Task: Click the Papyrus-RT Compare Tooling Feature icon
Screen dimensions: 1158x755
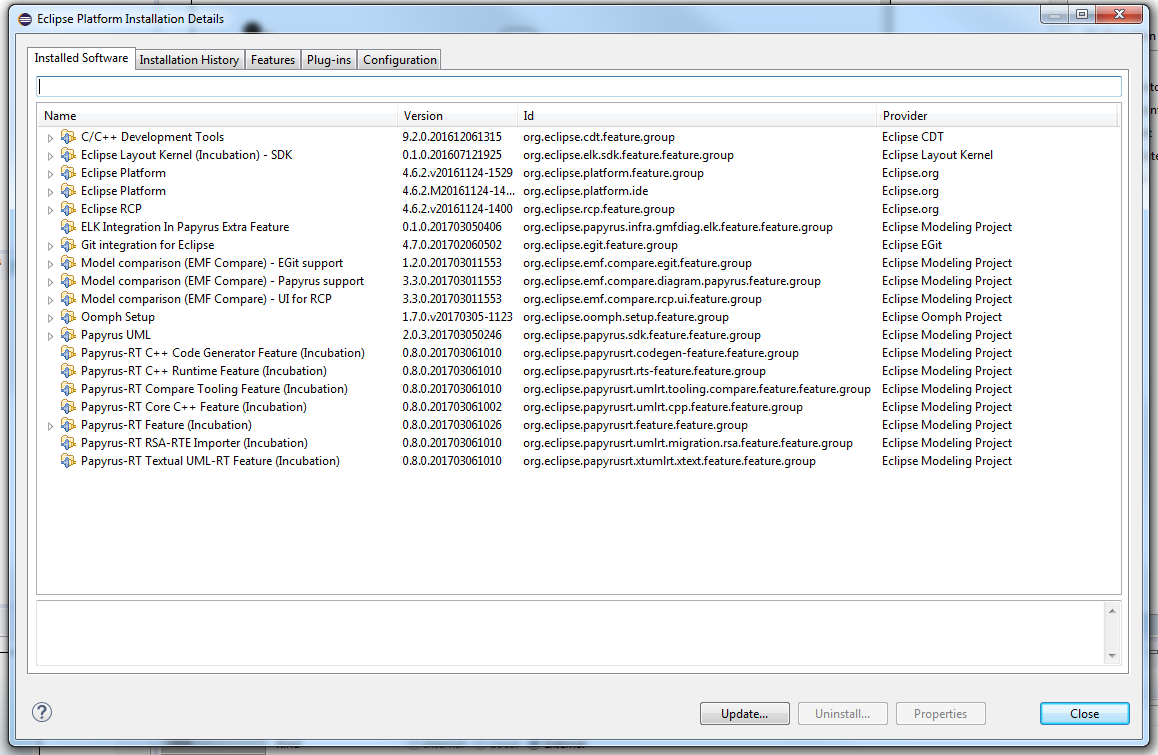Action: point(68,389)
